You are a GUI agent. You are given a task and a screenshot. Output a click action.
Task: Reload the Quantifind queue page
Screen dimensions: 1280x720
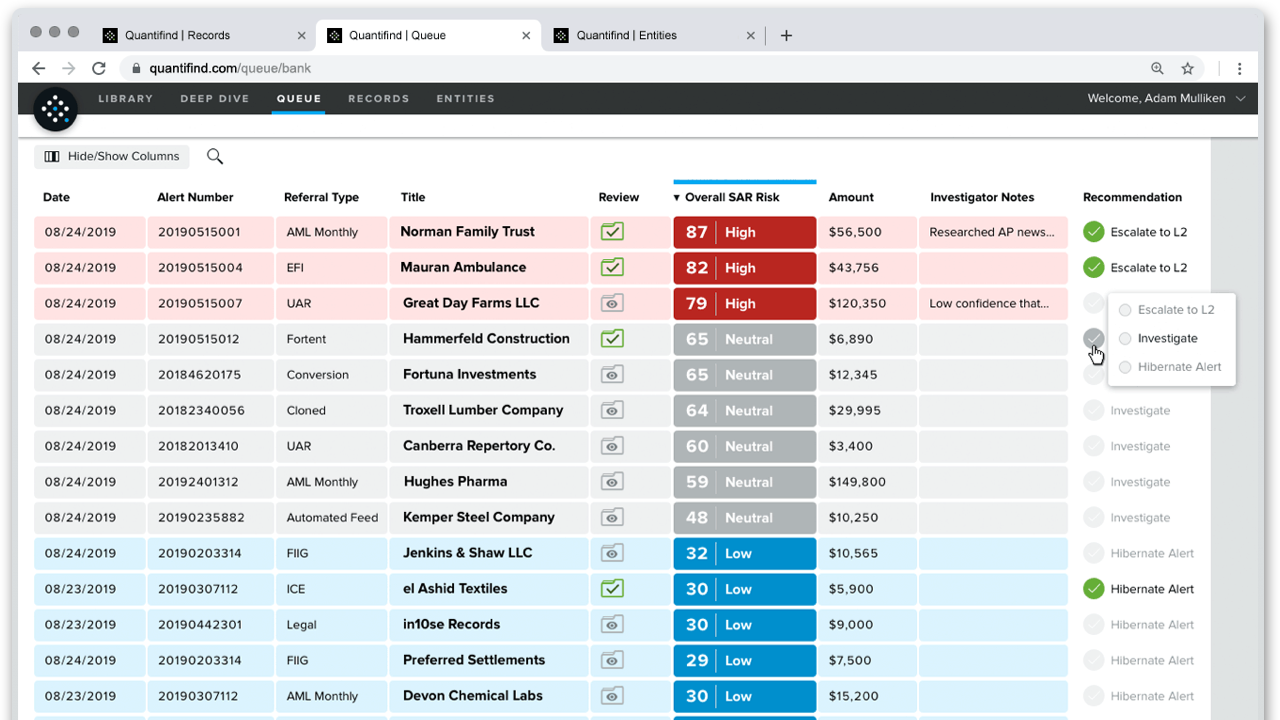tap(98, 69)
